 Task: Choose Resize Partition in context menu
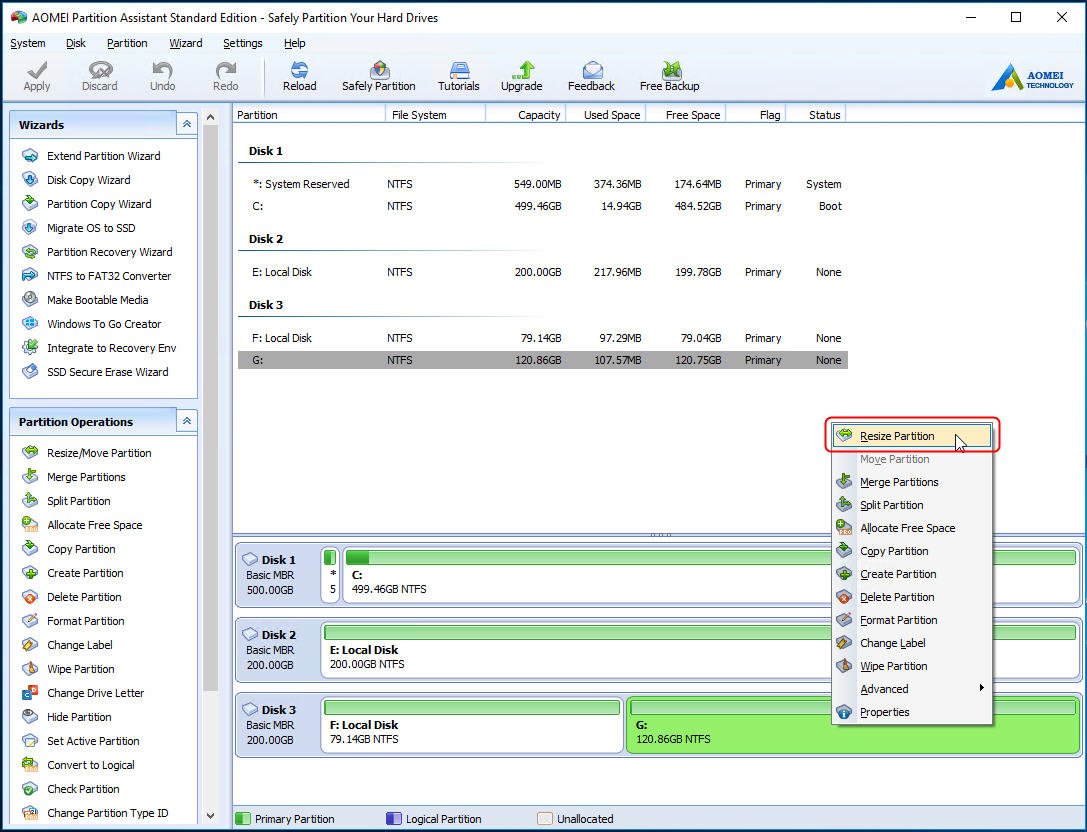[912, 436]
